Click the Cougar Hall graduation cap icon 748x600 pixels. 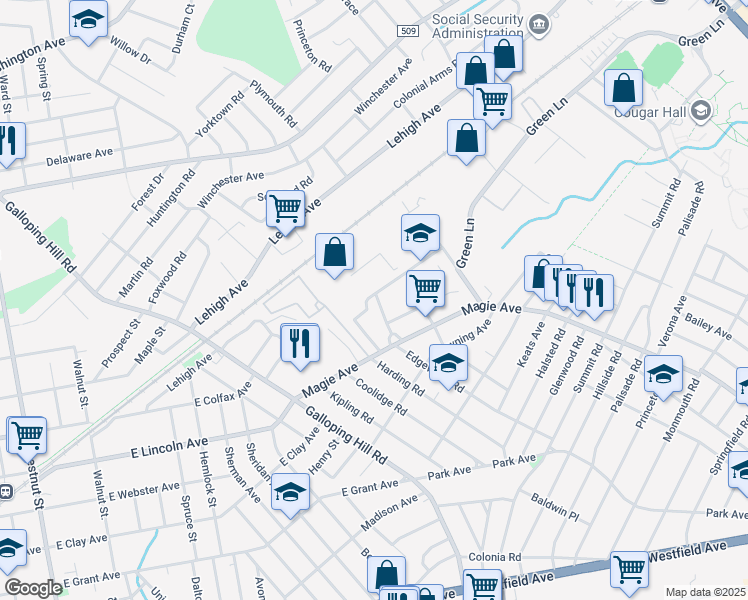pos(701,110)
